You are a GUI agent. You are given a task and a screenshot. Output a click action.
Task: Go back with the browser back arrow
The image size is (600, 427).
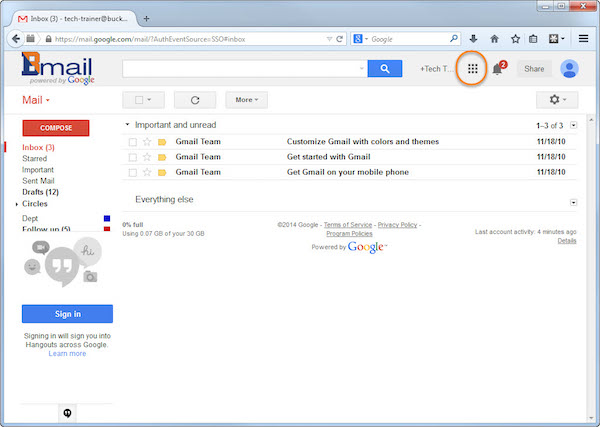16,39
